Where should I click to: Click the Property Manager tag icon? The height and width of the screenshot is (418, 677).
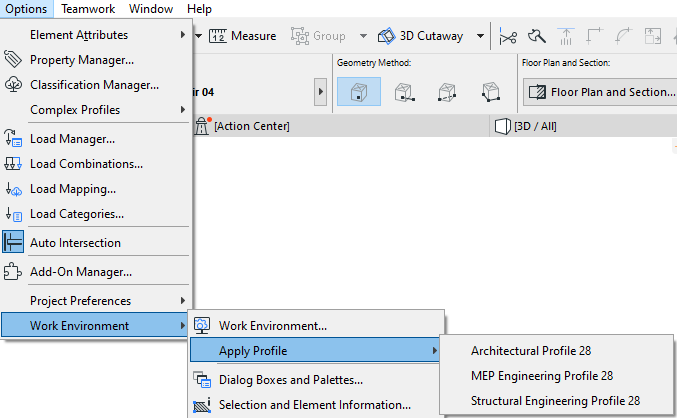click(x=13, y=59)
